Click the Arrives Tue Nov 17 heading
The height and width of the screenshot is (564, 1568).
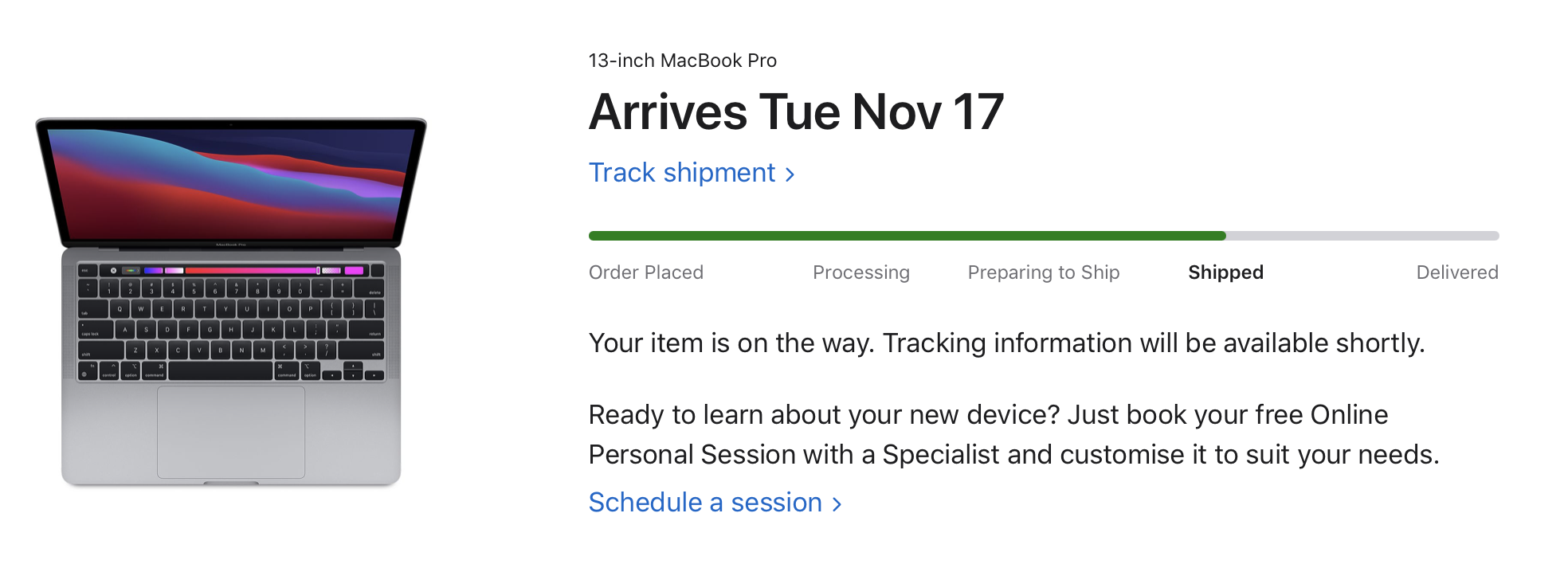click(795, 112)
